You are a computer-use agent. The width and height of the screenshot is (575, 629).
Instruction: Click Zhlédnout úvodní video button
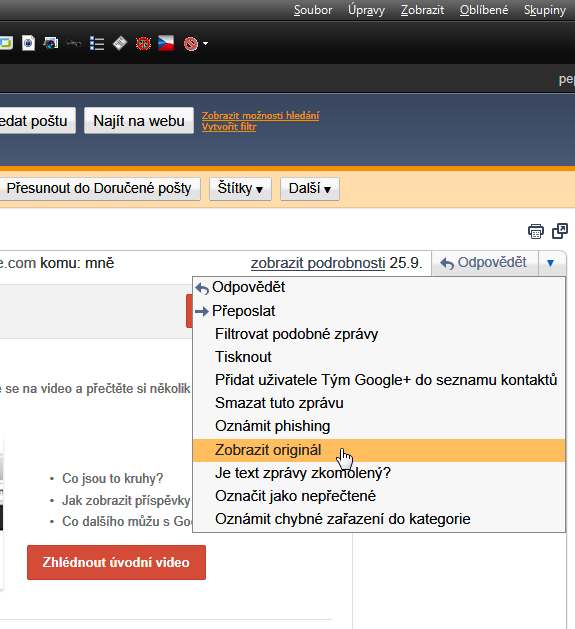click(x=116, y=562)
